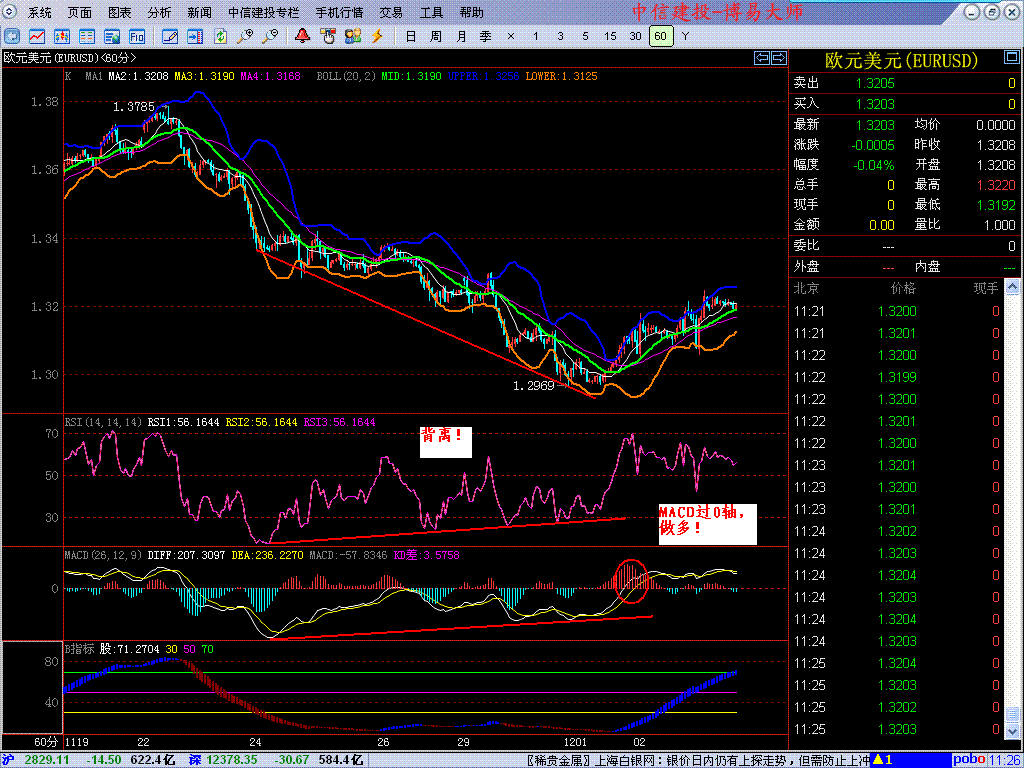
Task: Click the left arrow above chart
Action: point(761,57)
